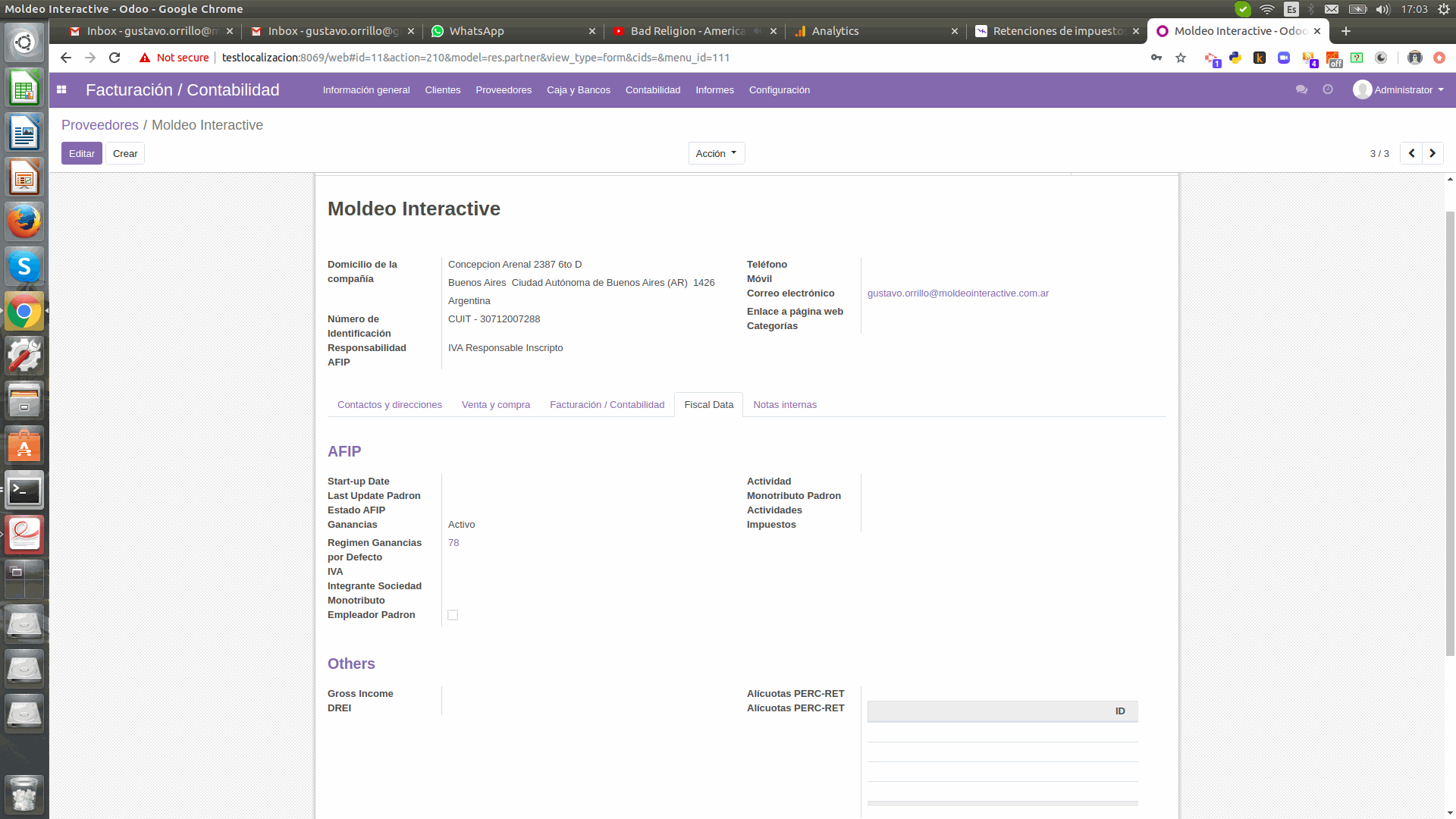Close the WhatsApp browser tab
This screenshot has height=819, width=1456.
pyautogui.click(x=592, y=31)
